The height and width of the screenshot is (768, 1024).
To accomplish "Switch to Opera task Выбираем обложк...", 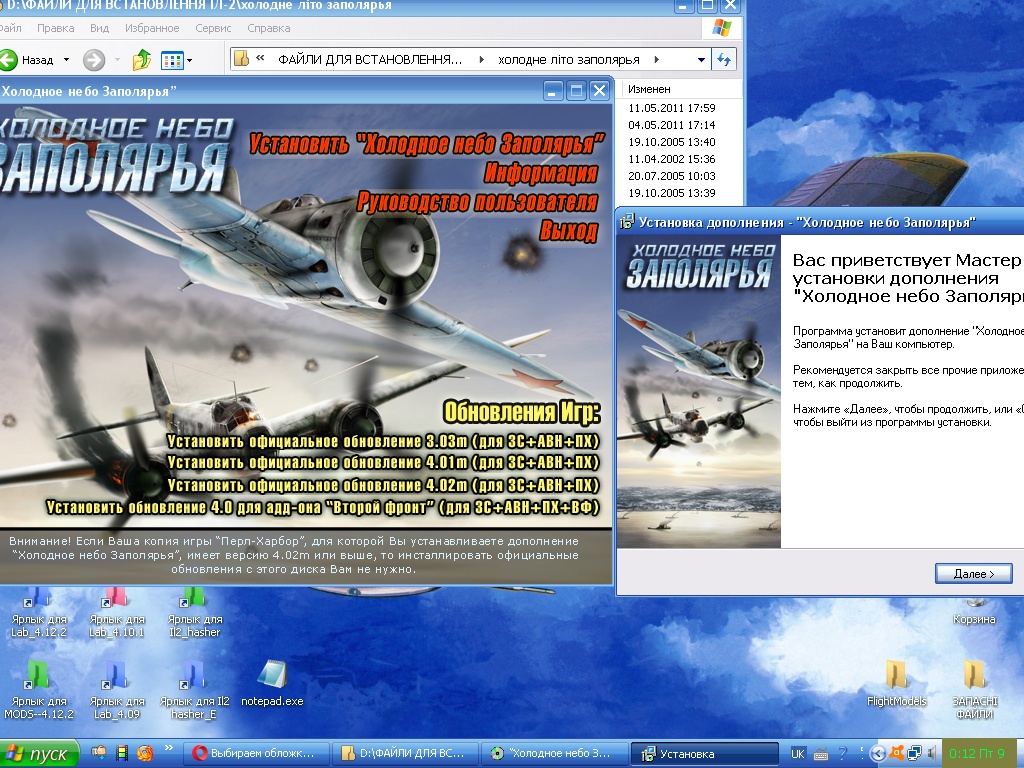I will 254,754.
